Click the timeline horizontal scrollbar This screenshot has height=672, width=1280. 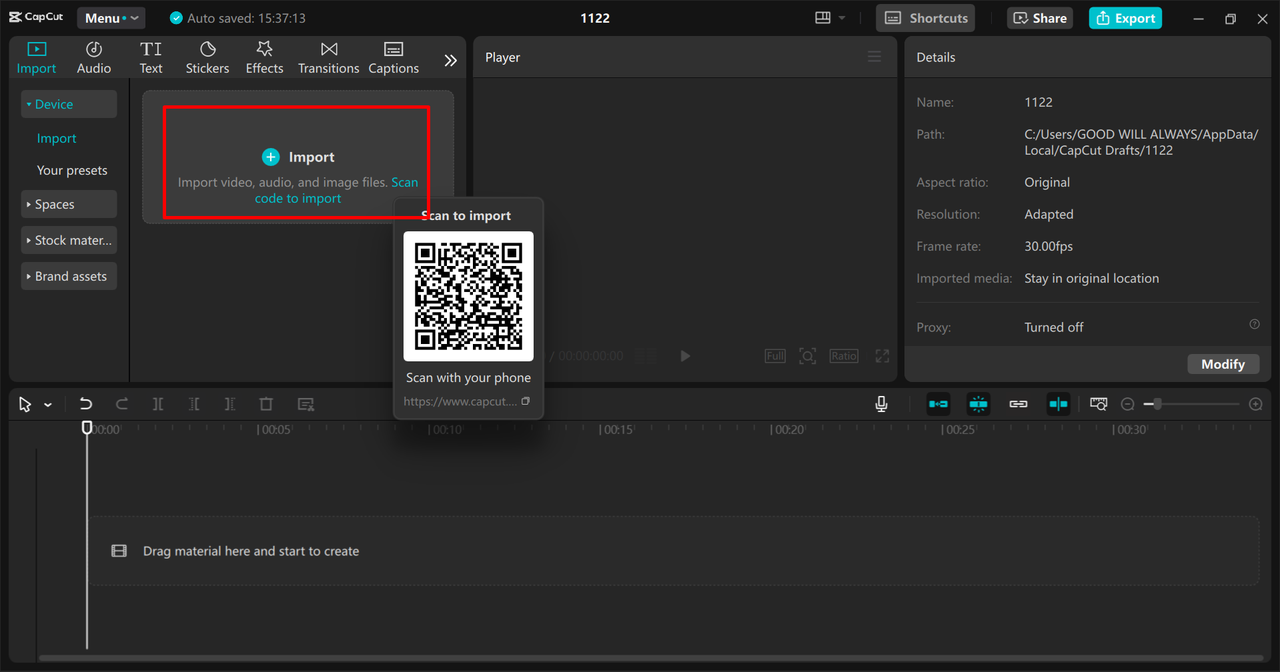point(650,658)
